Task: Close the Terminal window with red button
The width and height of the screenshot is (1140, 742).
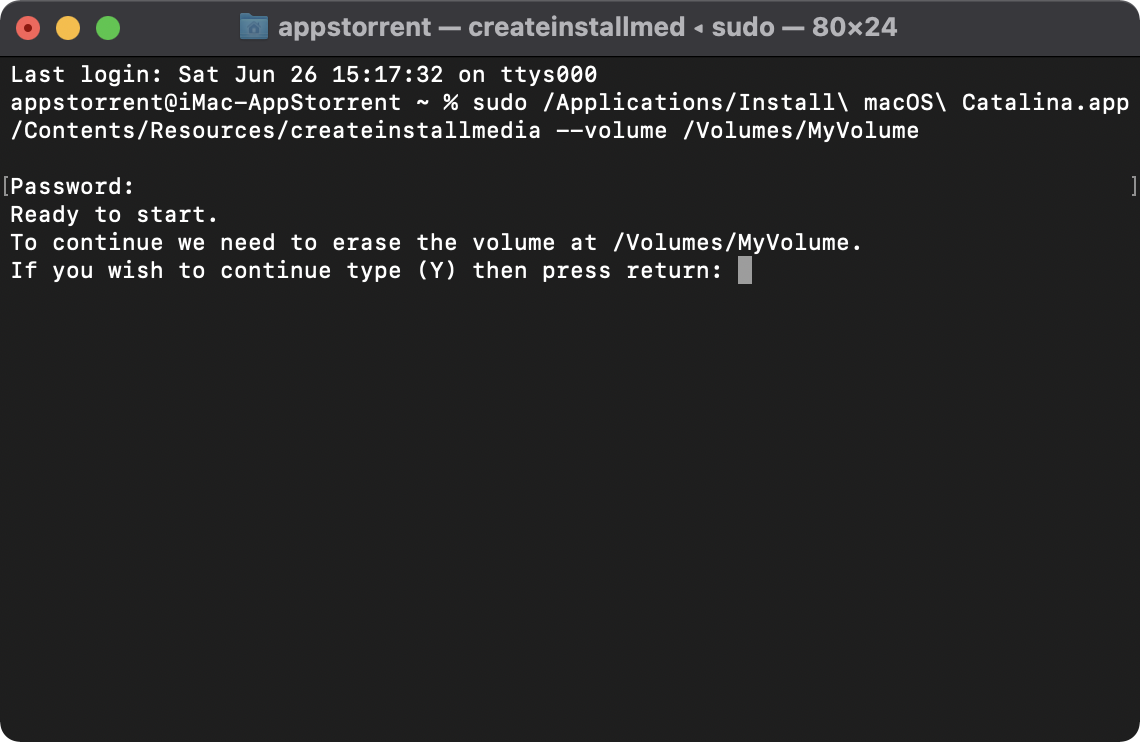Action: (x=28, y=28)
